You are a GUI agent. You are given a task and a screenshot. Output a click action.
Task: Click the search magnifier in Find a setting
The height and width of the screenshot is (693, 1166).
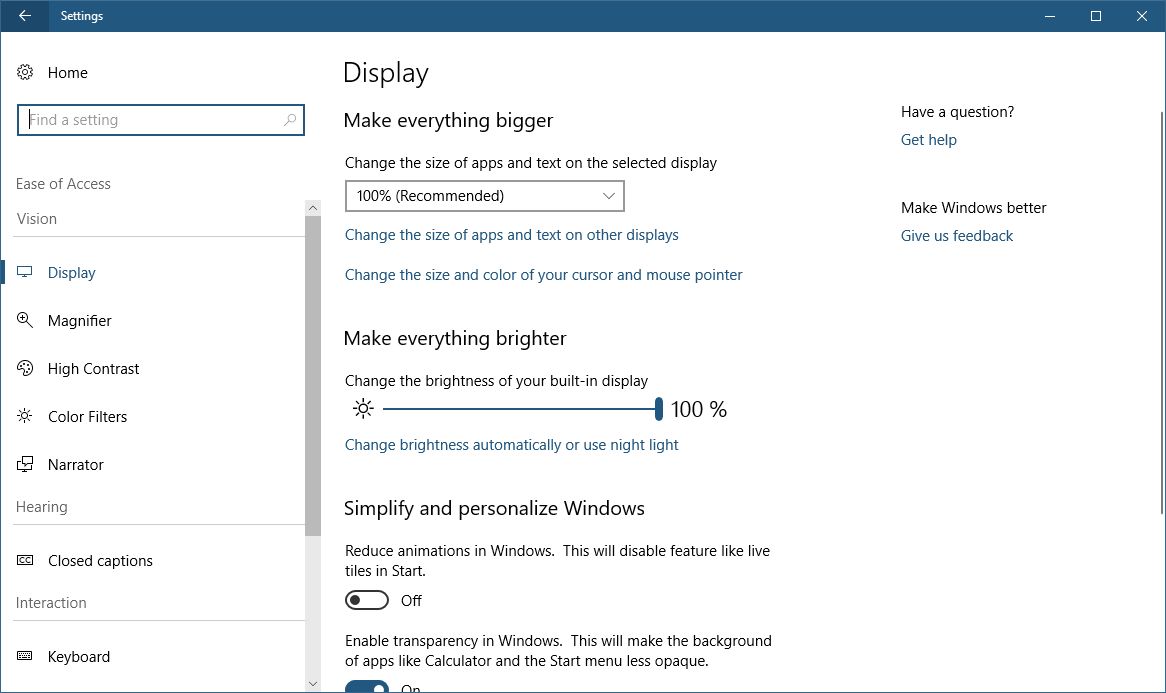[289, 120]
